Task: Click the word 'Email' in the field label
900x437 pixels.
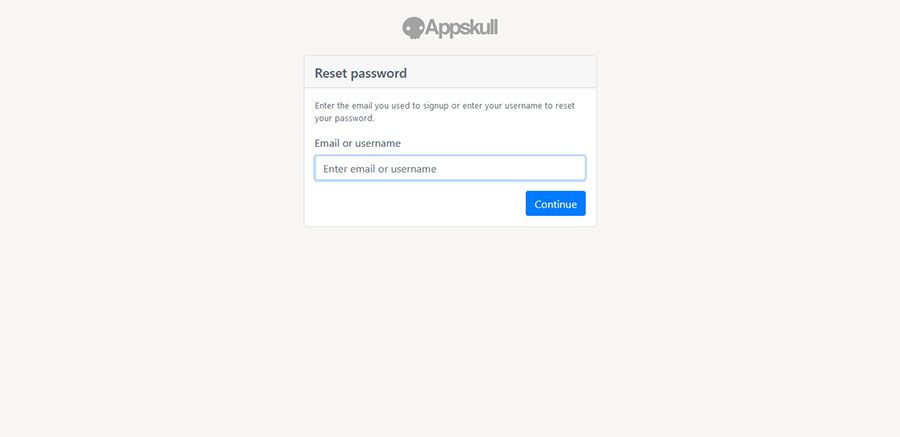Action: click(328, 143)
